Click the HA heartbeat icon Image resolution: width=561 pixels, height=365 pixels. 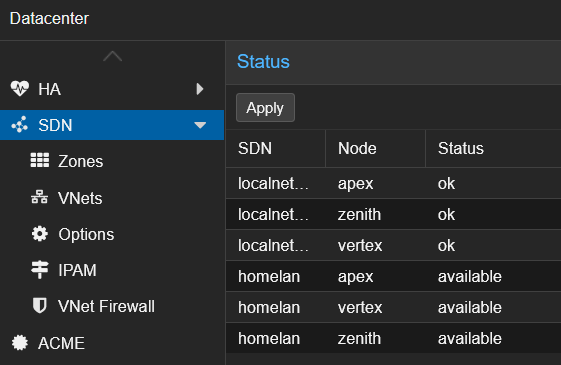pyautogui.click(x=20, y=89)
